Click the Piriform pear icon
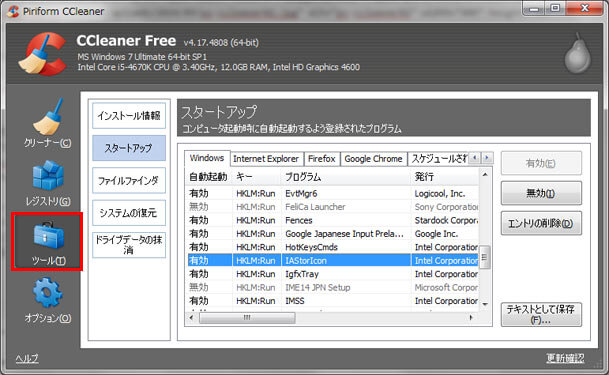This screenshot has width=609, height=375. (x=578, y=54)
